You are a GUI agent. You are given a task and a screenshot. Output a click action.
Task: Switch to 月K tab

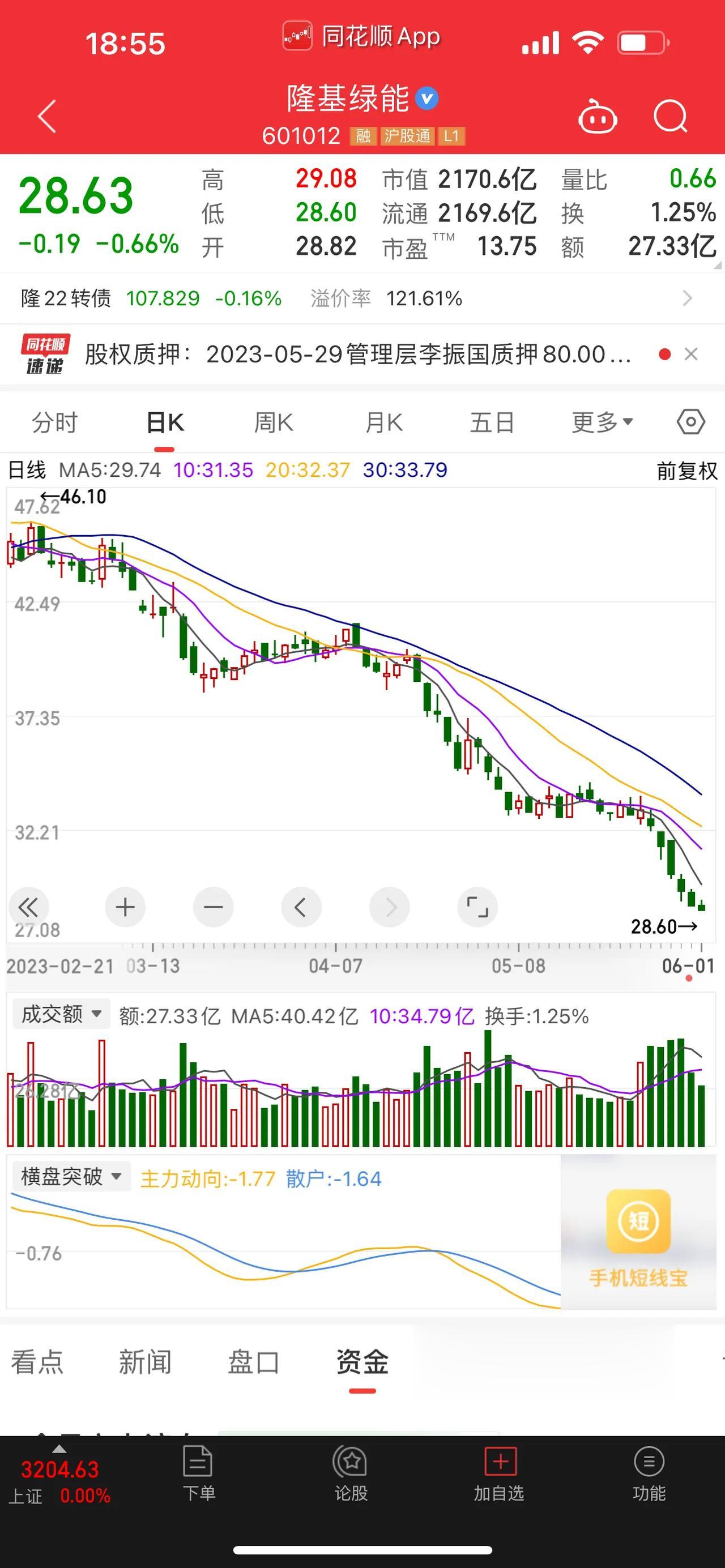pos(383,422)
